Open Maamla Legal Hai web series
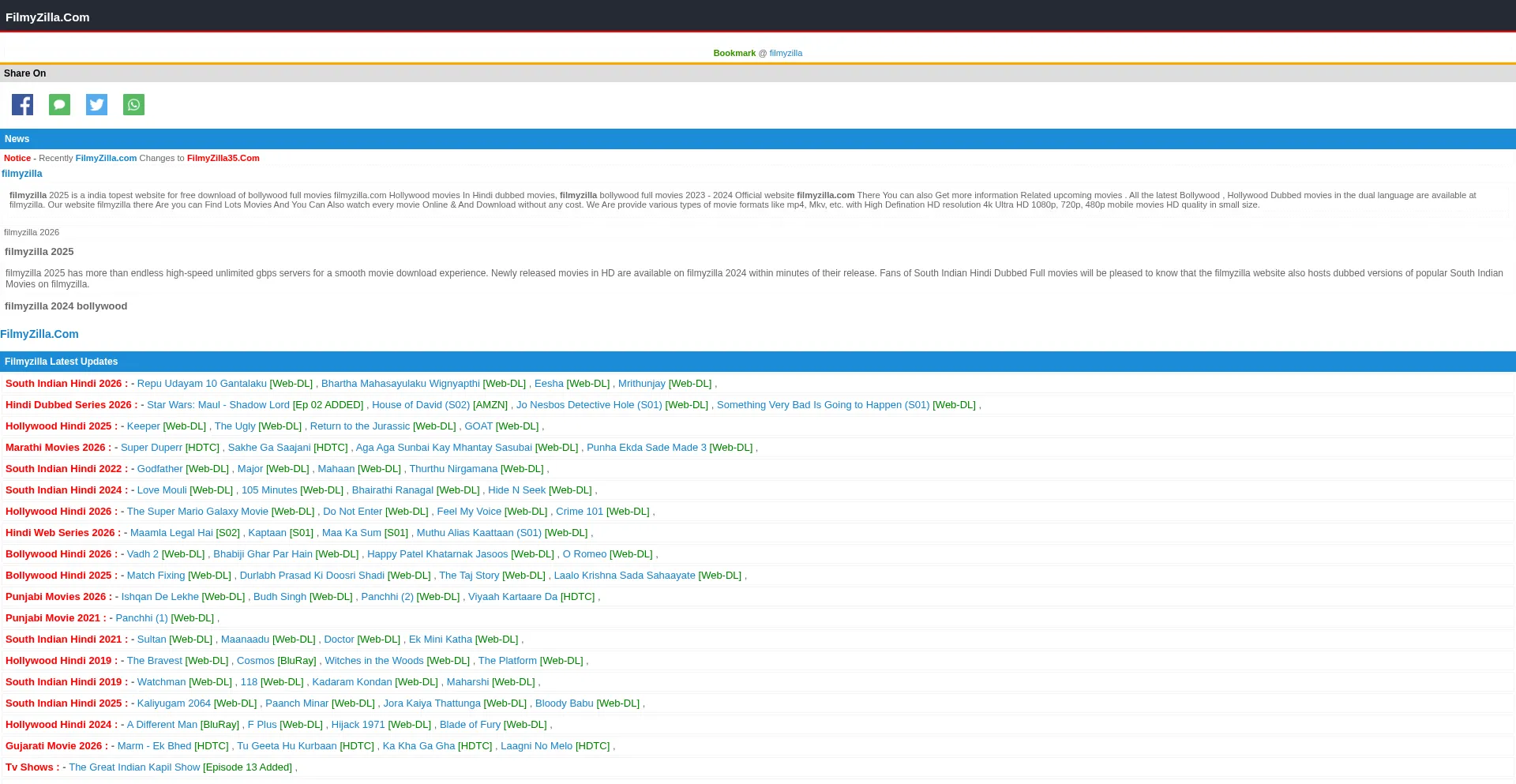Image resolution: width=1516 pixels, height=784 pixels. 171,533
